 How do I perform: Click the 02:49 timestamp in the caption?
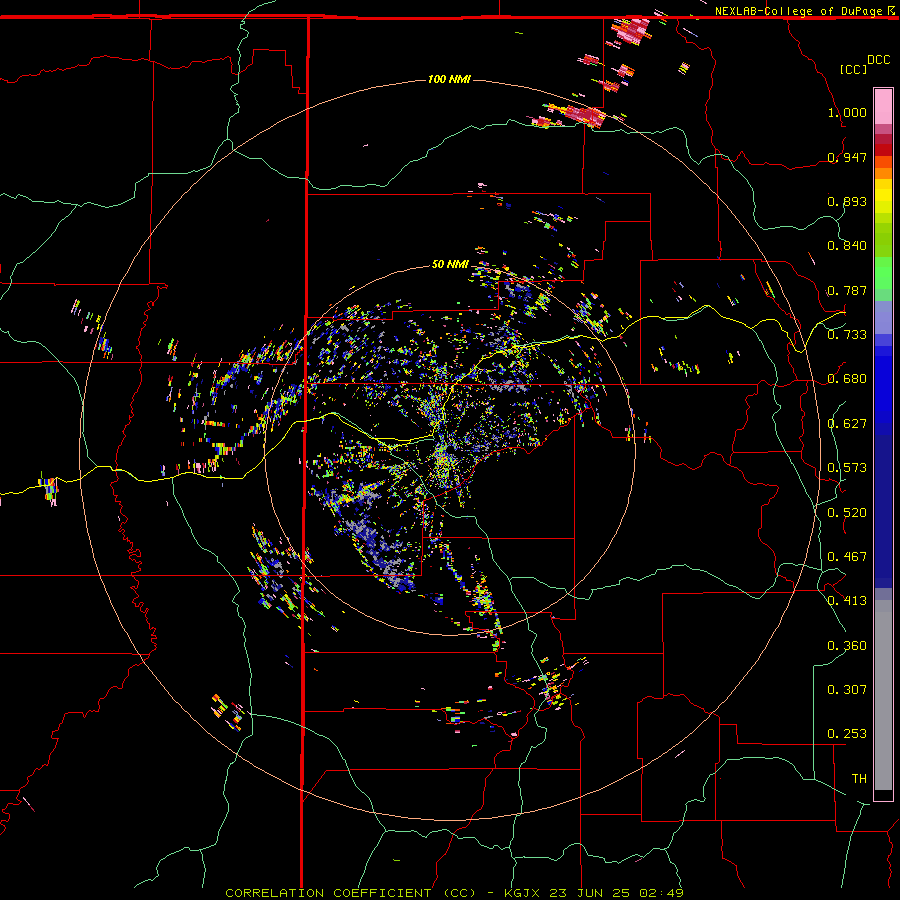(x=660, y=893)
